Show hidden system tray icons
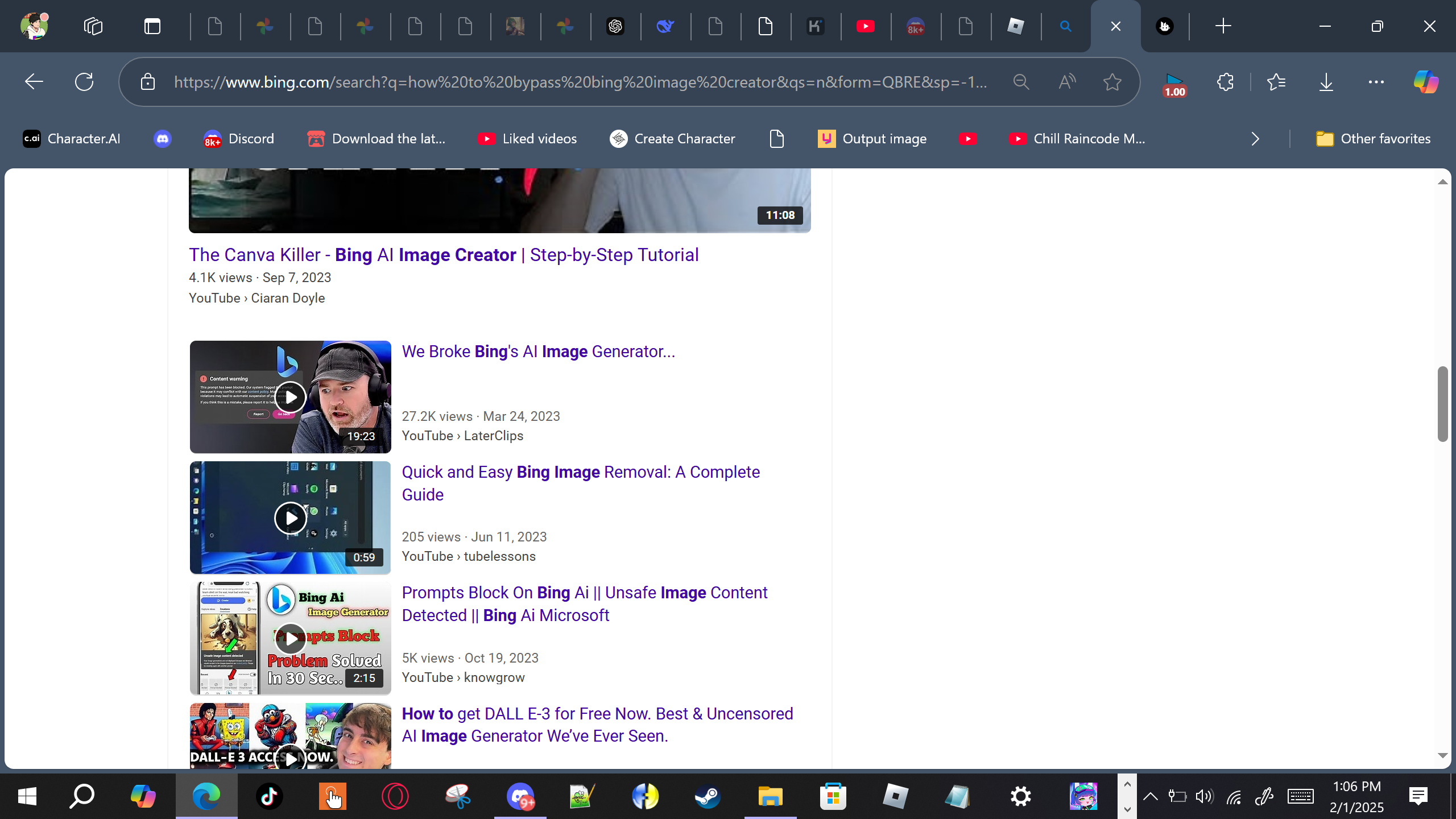Screen dimensions: 1456x819 coord(1150,796)
